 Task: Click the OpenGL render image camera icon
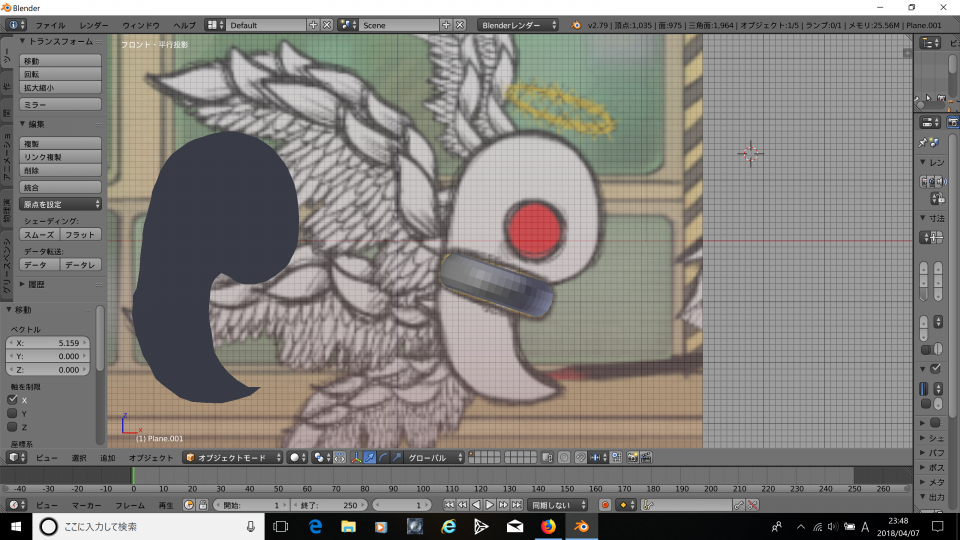[632, 457]
